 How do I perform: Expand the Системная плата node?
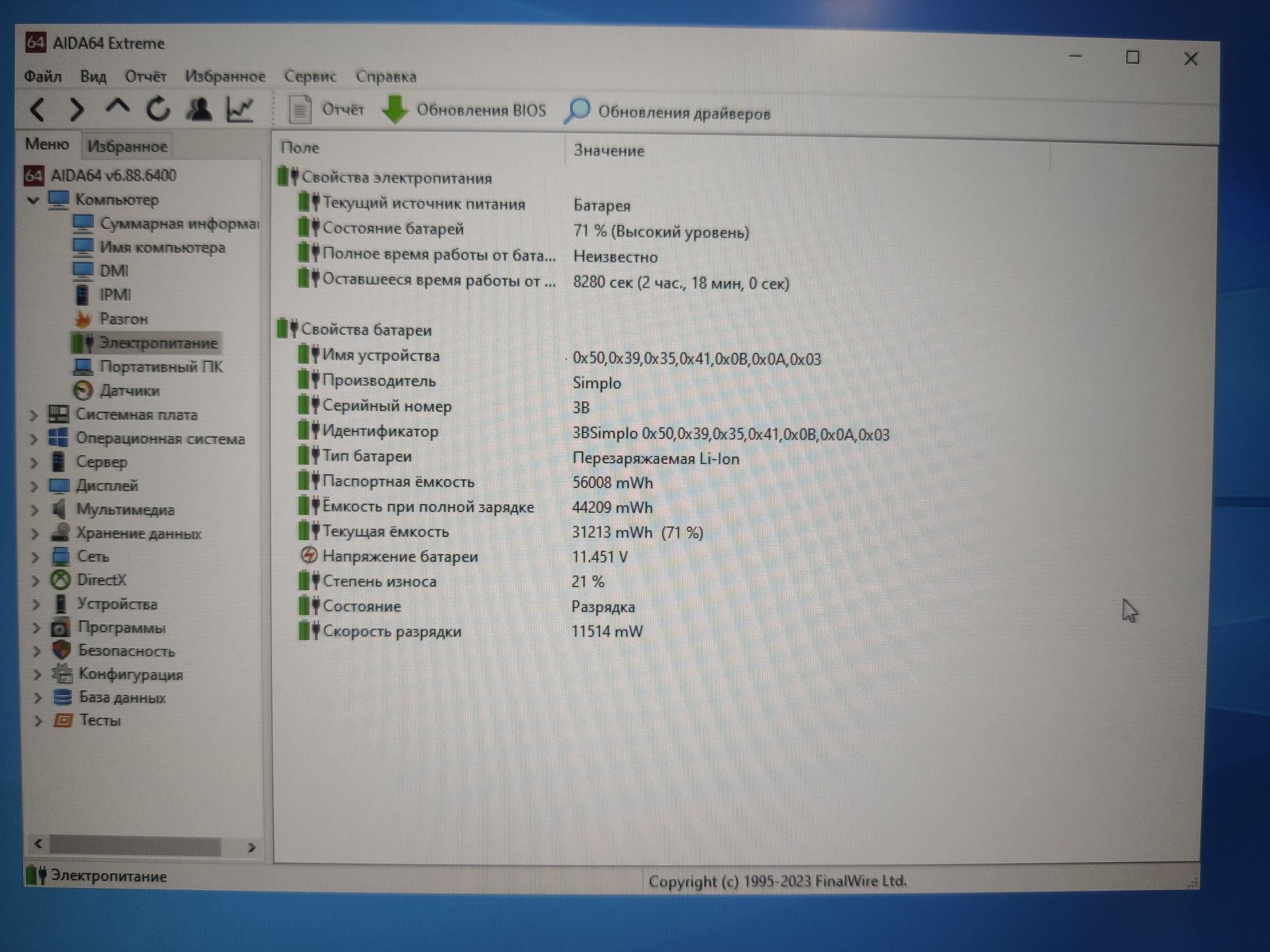tap(34, 416)
